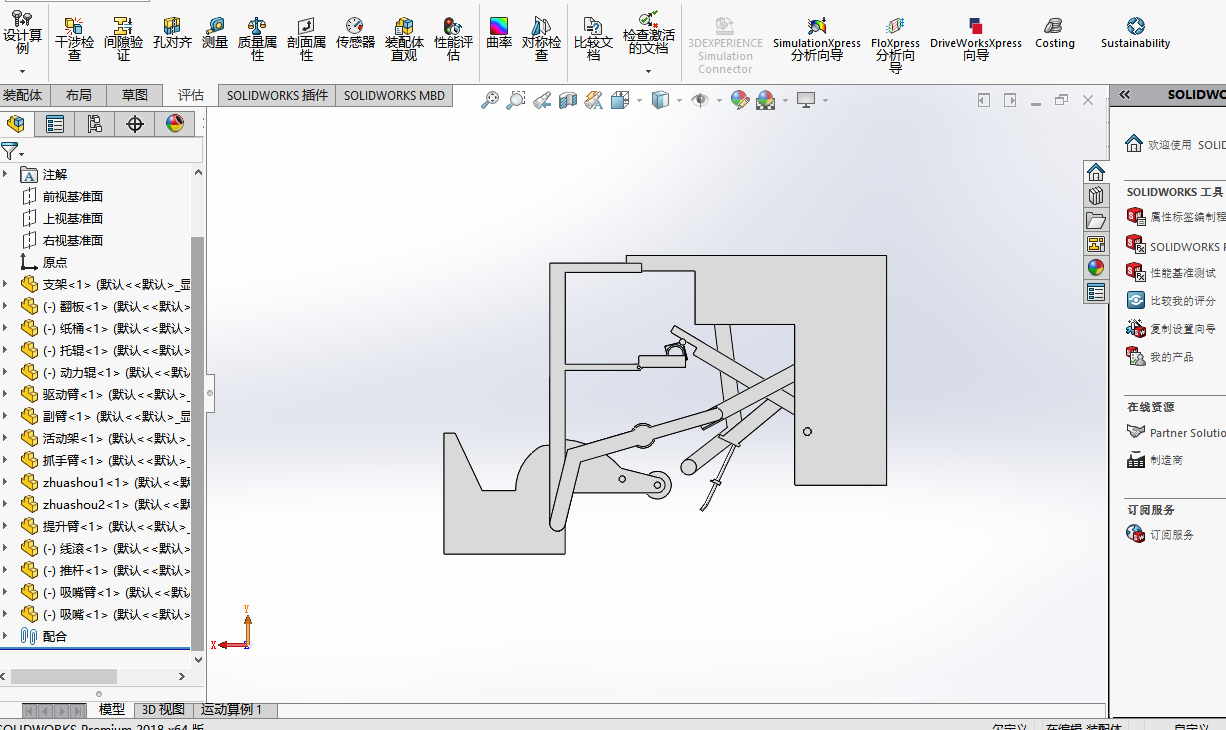1226x730 pixels.
Task: Launch FloXpress 分析向导
Action: point(895,44)
